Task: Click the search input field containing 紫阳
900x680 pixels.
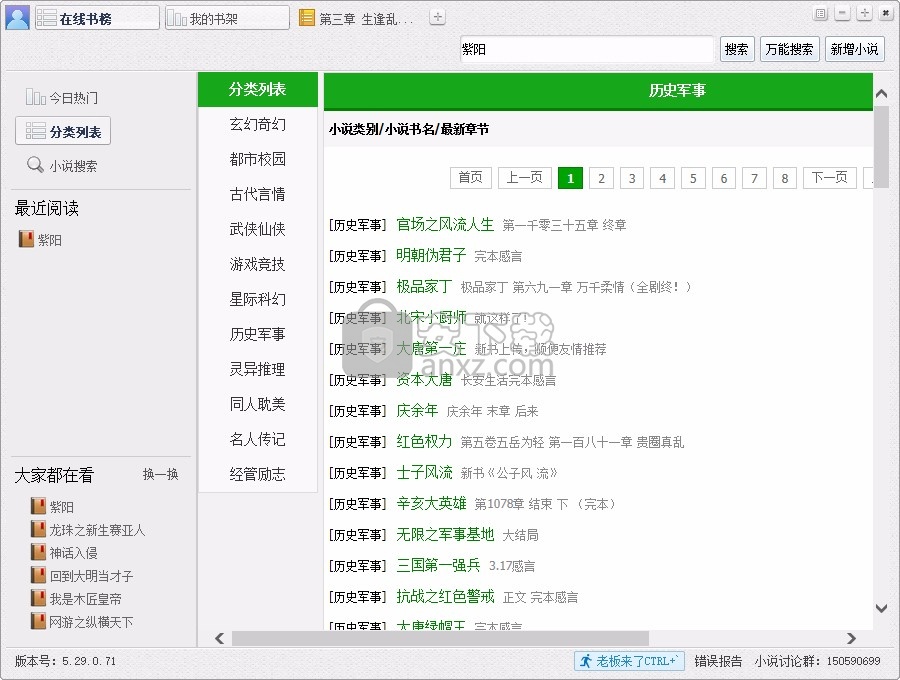Action: 585,49
